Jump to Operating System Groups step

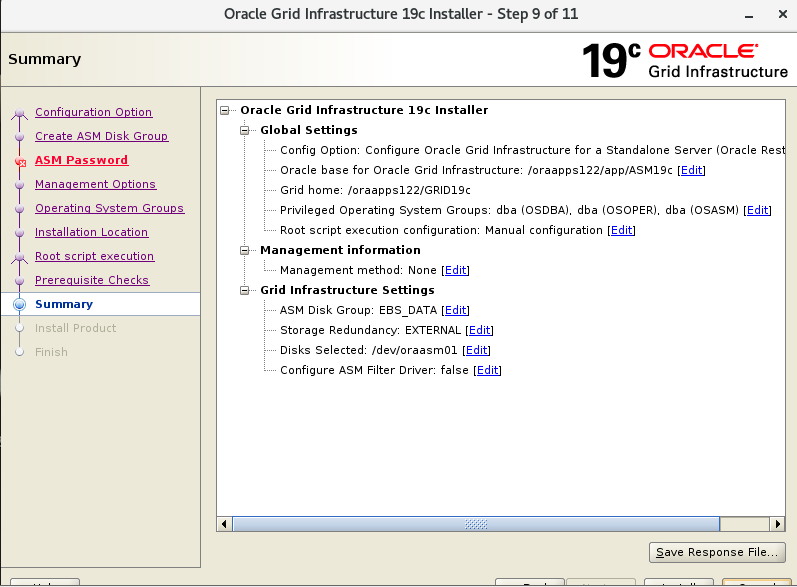click(109, 208)
